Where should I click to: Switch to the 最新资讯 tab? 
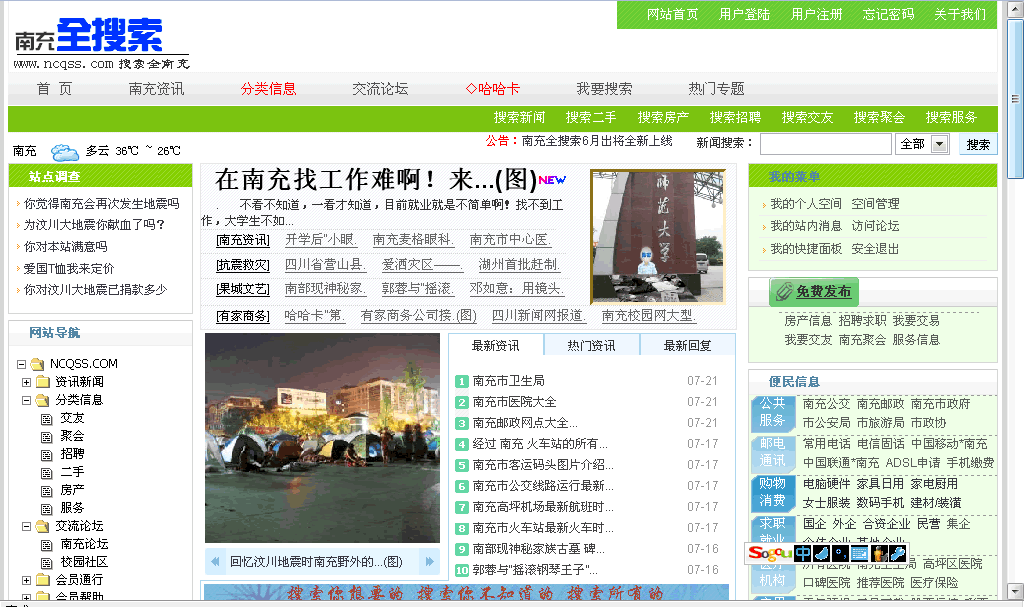click(496, 346)
